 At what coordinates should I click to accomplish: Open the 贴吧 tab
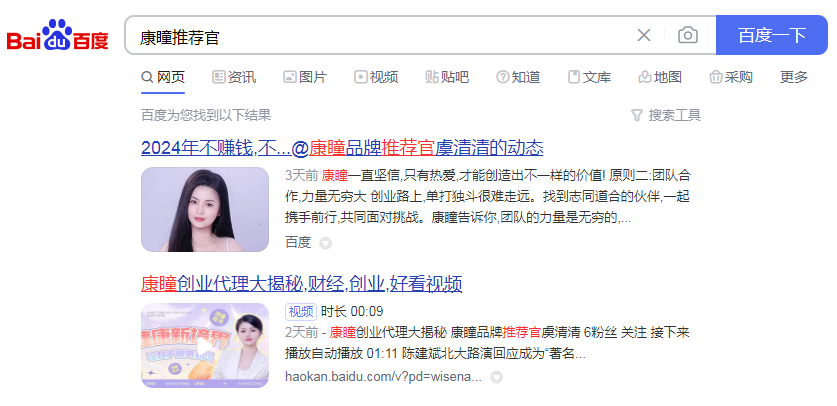click(x=447, y=77)
